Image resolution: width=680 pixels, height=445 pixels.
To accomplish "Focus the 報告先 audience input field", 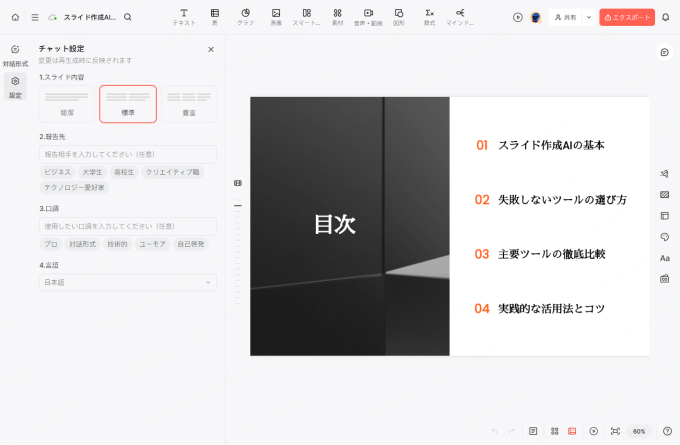I will (x=128, y=154).
